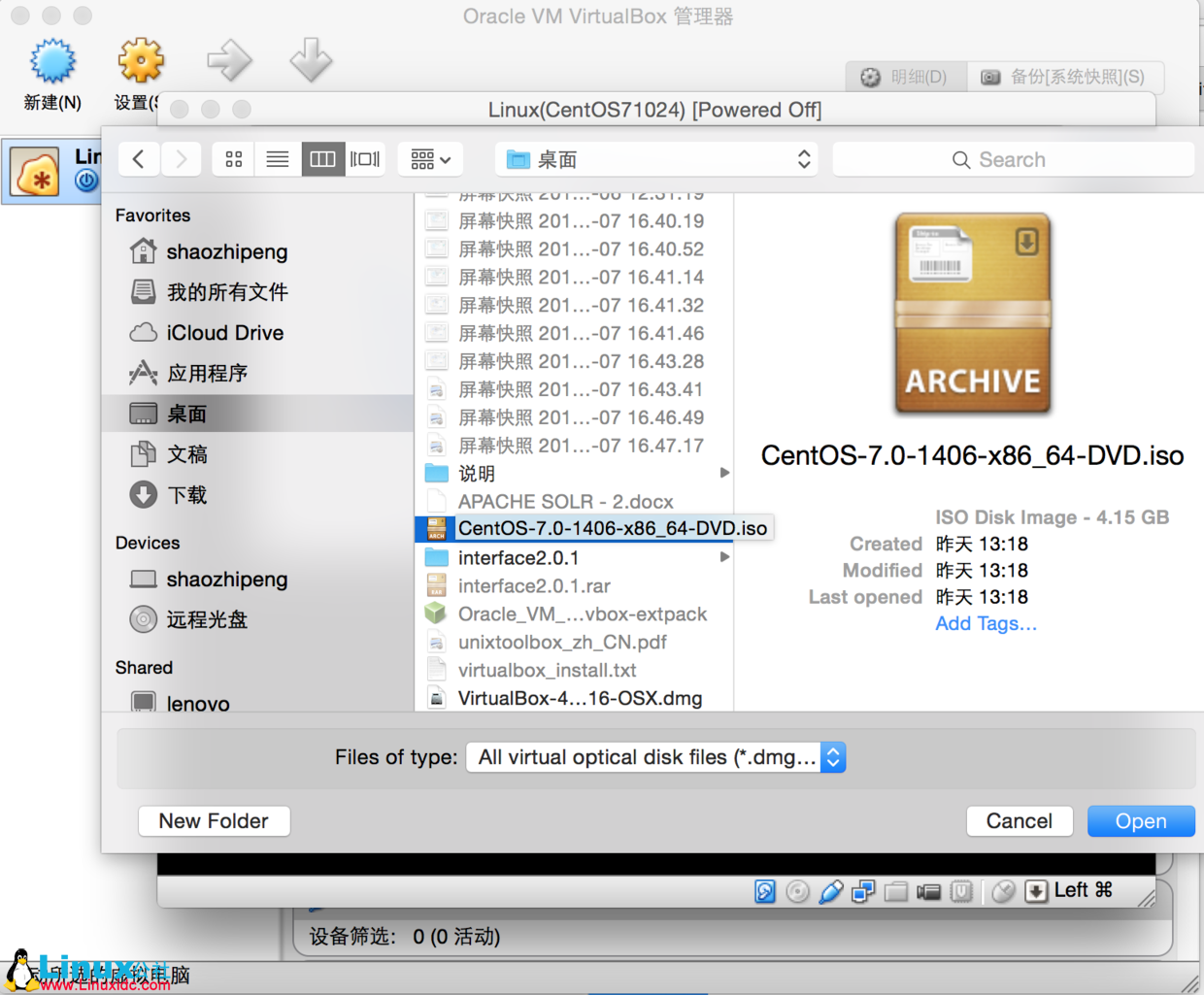The image size is (1204, 995).
Task: Select CentOS-7.0-1406-x86_64-DVD.iso in file list
Action: [594, 529]
